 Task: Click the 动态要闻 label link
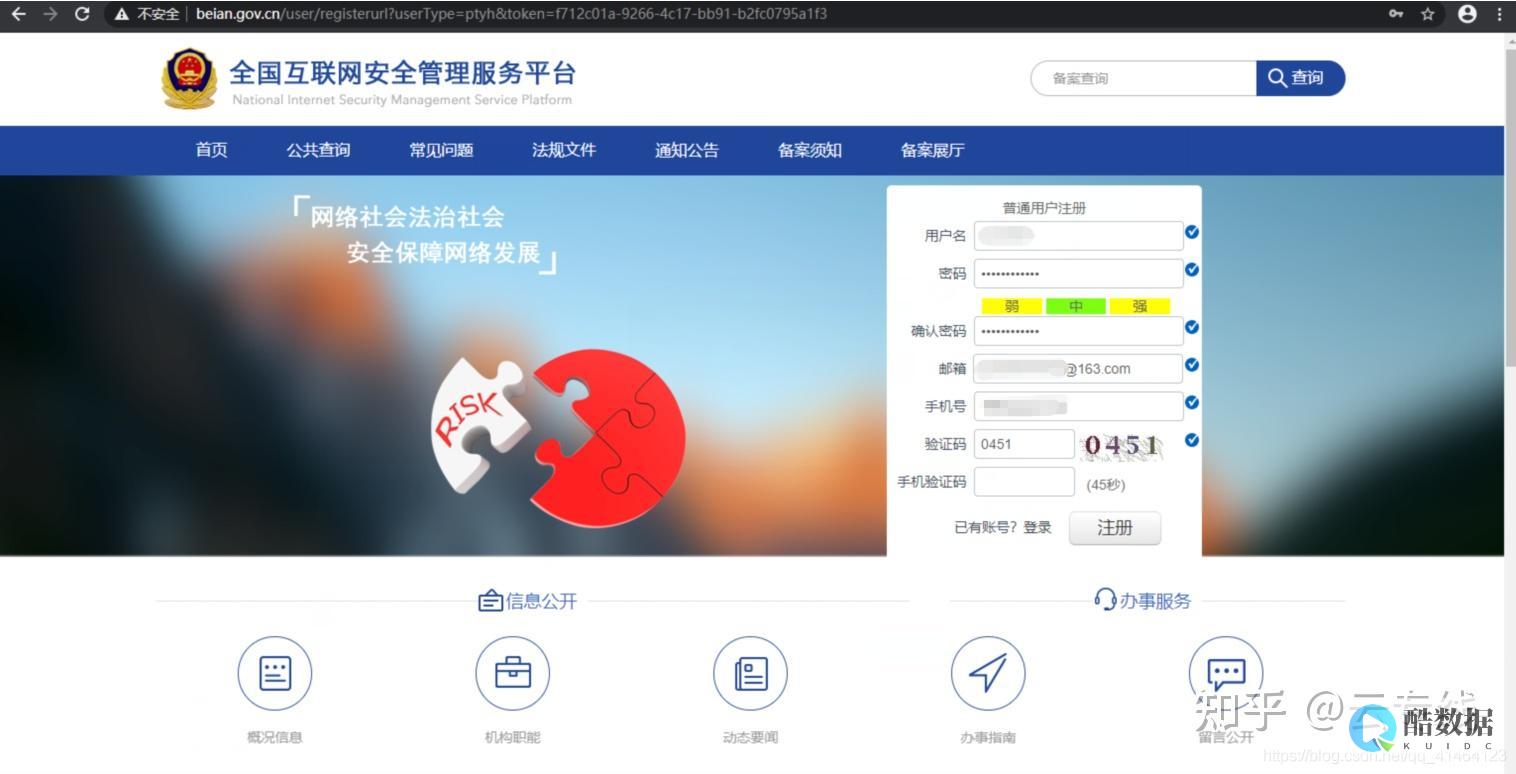pos(751,737)
